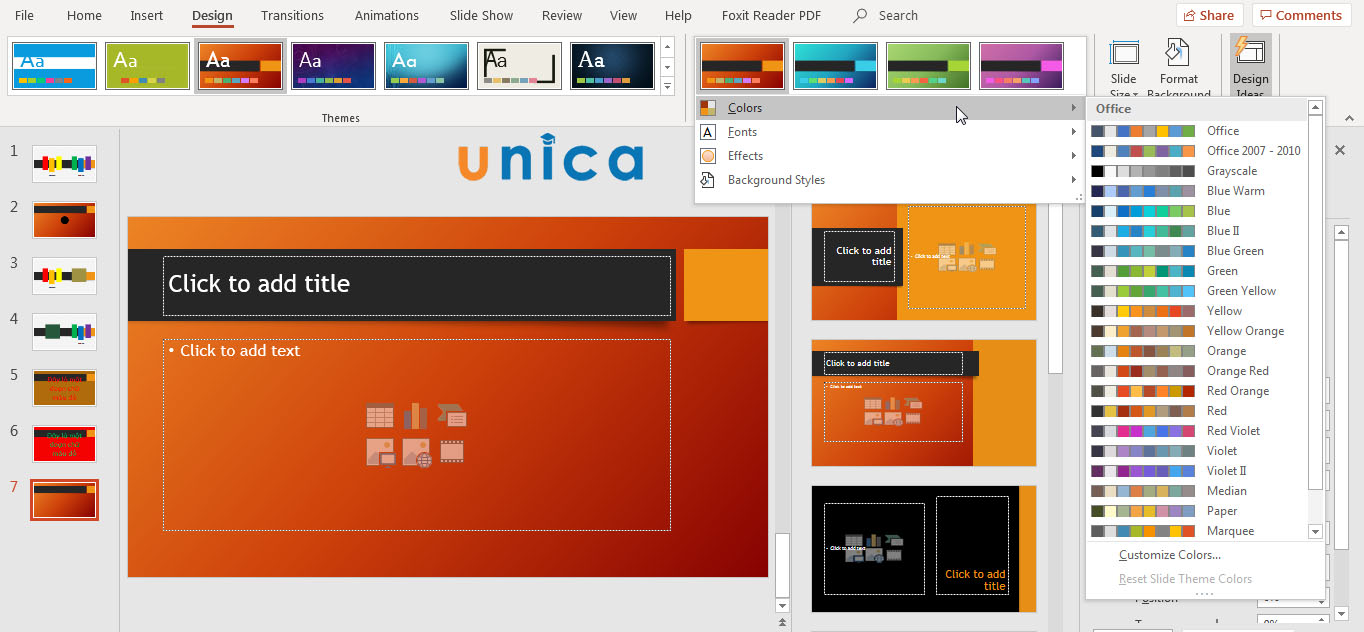Click the Fonts letter A icon
Screen dimensions: 1364x632
pos(708,132)
